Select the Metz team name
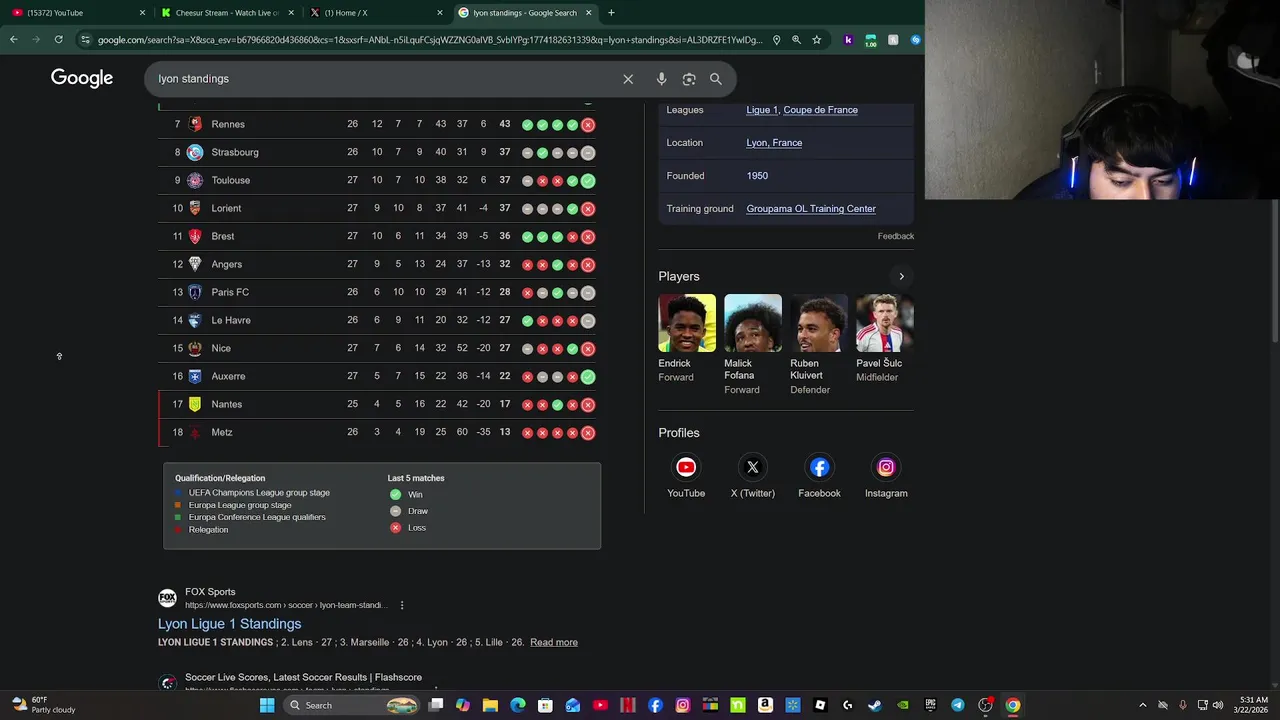The width and height of the screenshot is (1280, 720). (x=222, y=432)
